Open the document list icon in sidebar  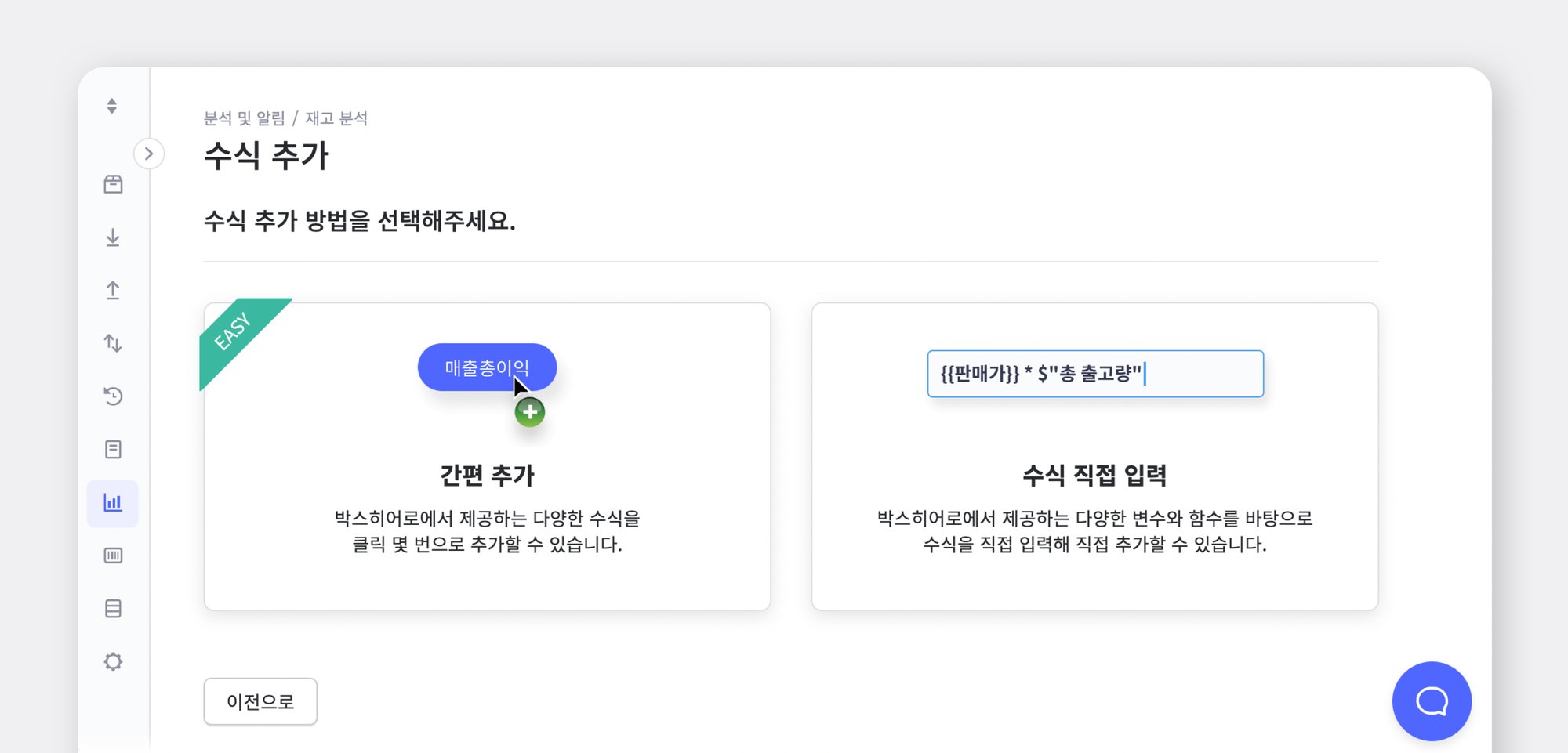(x=113, y=450)
